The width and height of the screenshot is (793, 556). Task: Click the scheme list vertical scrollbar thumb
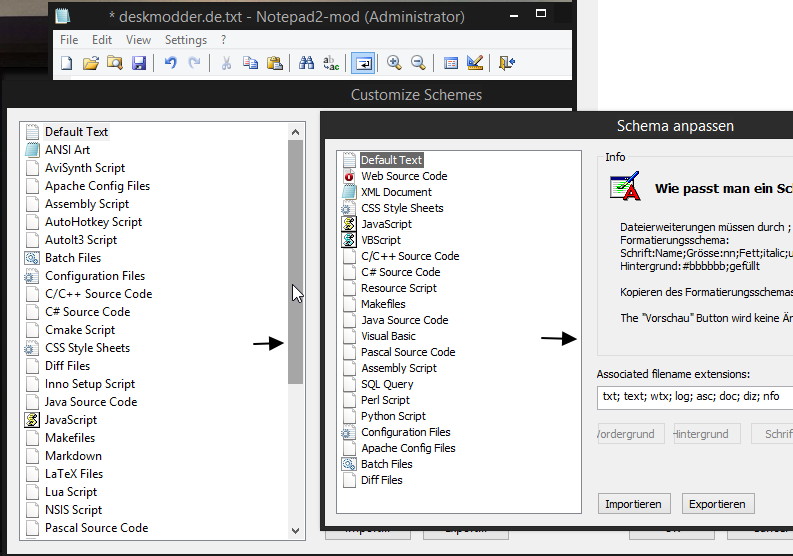pyautogui.click(x=296, y=262)
